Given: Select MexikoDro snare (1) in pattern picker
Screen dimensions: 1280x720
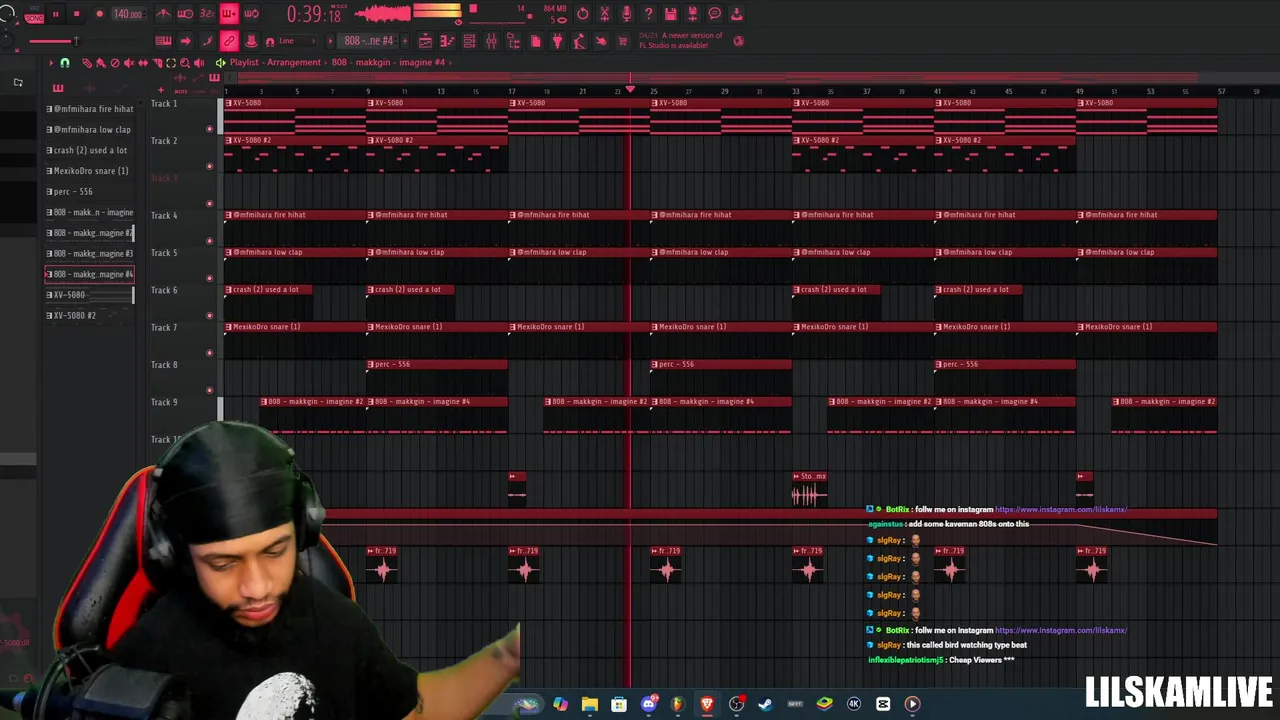Looking at the screenshot, I should (90, 171).
